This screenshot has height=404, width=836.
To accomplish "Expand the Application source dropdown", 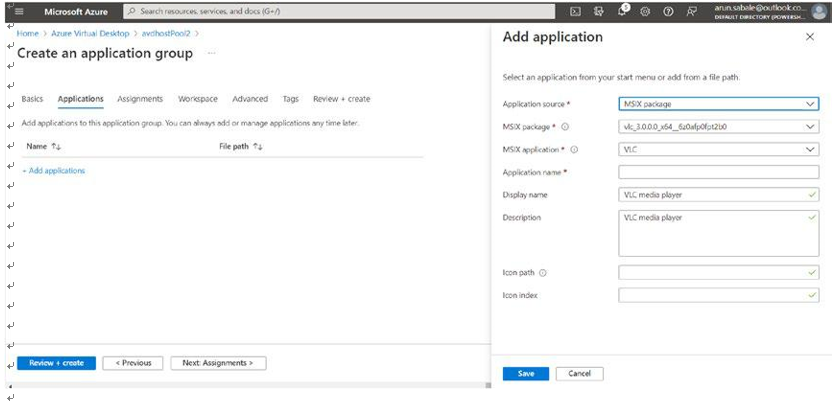I will [719, 104].
